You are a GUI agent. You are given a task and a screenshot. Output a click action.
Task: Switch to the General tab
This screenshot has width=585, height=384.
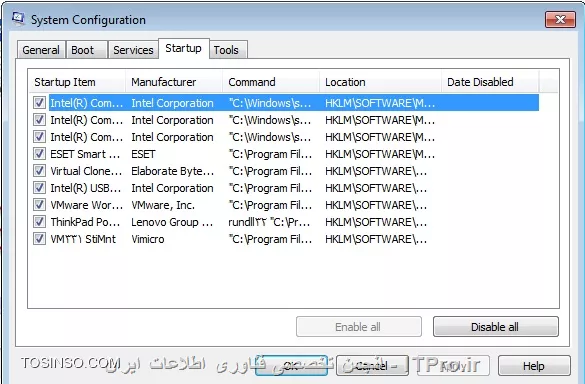pyautogui.click(x=41, y=50)
